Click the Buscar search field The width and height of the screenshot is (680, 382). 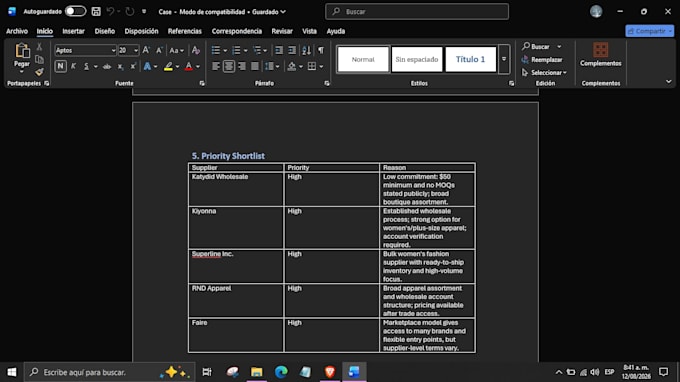(417, 12)
